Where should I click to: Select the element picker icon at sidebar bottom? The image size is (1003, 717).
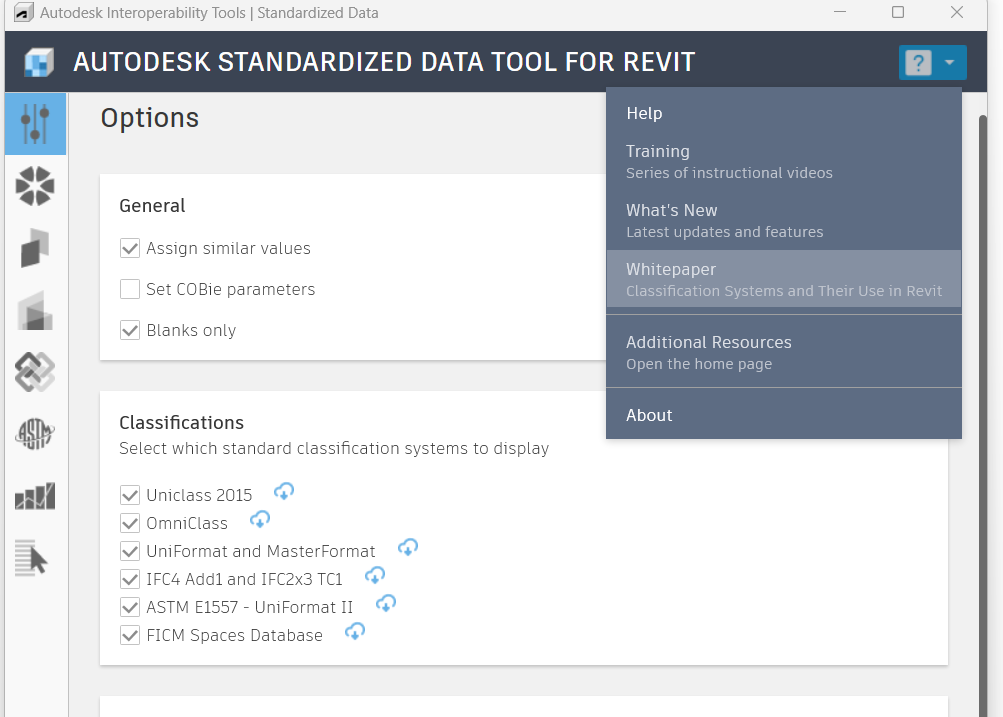(35, 558)
